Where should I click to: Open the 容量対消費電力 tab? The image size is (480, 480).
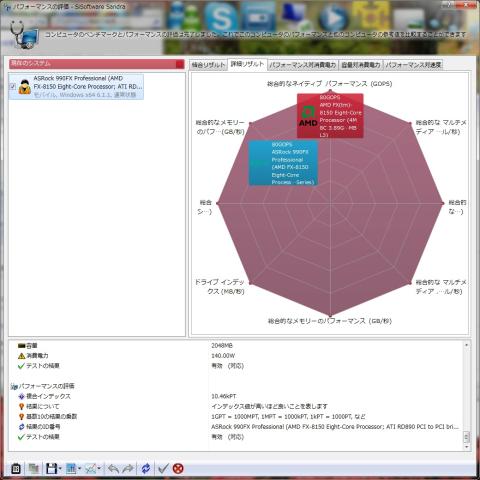point(361,65)
